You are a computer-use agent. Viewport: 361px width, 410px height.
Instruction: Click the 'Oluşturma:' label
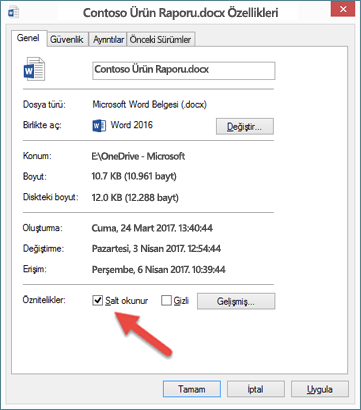point(43,228)
